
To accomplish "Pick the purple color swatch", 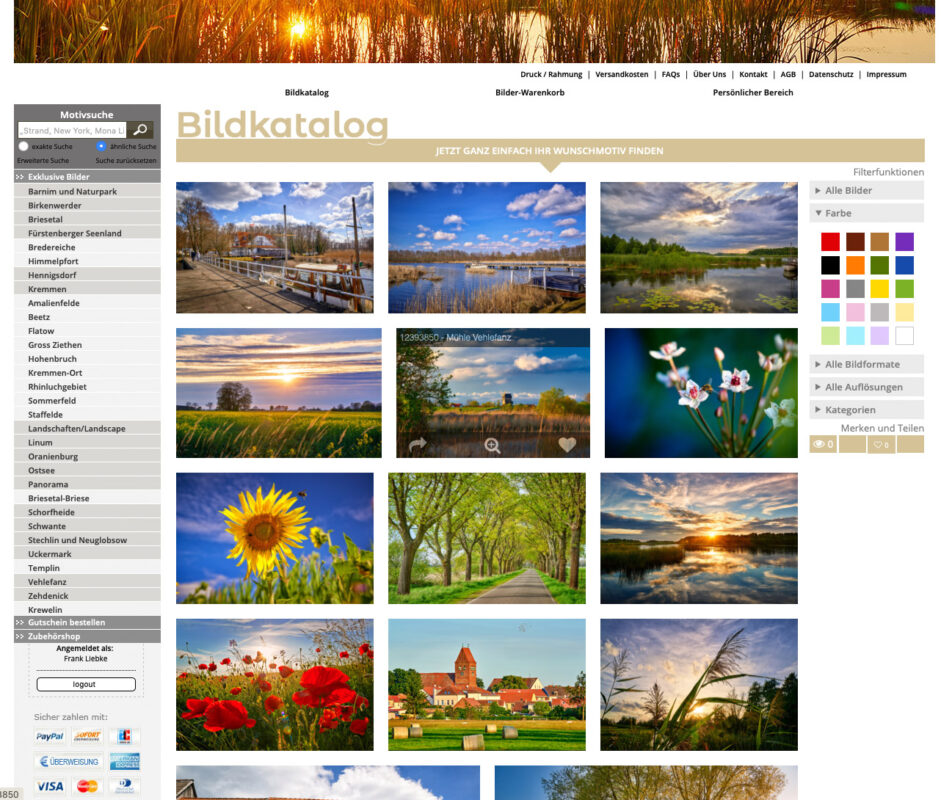I will [904, 242].
